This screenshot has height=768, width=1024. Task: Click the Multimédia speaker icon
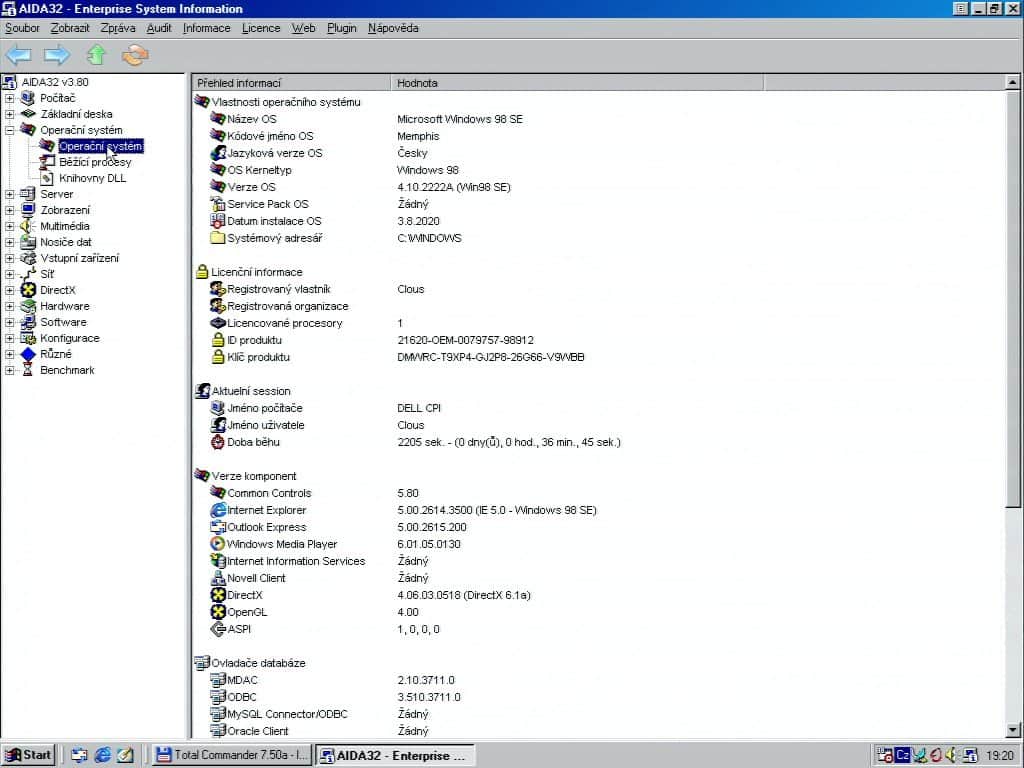pos(27,226)
